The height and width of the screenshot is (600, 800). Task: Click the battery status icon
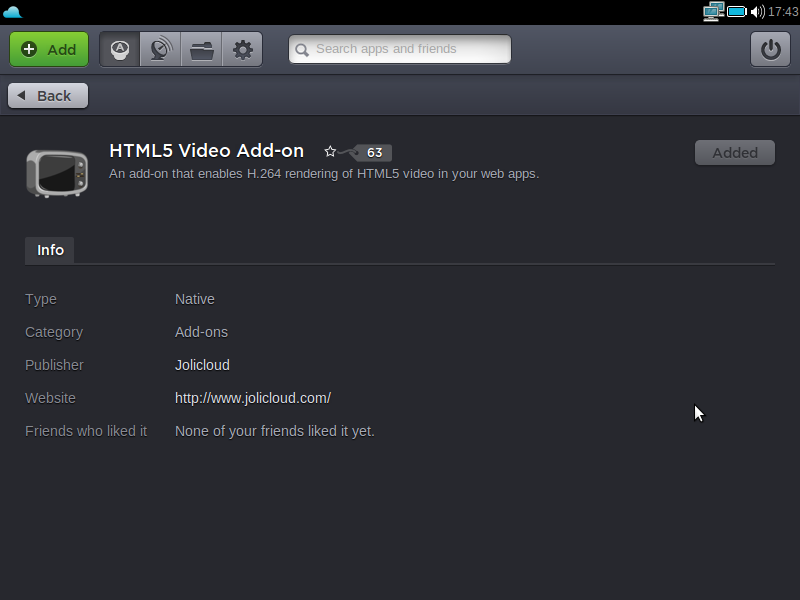pyautogui.click(x=737, y=12)
